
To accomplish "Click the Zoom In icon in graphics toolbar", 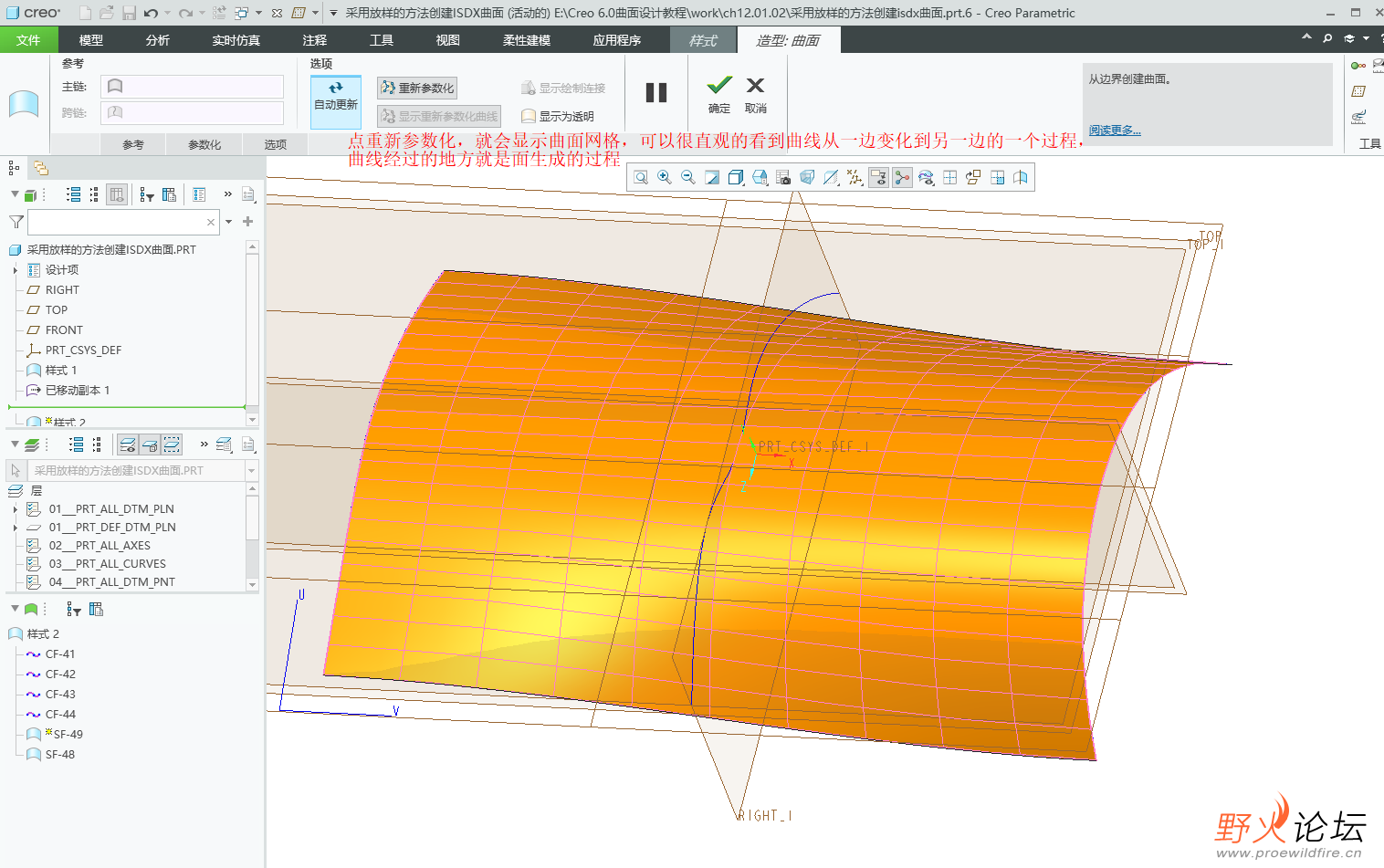I will [x=665, y=177].
